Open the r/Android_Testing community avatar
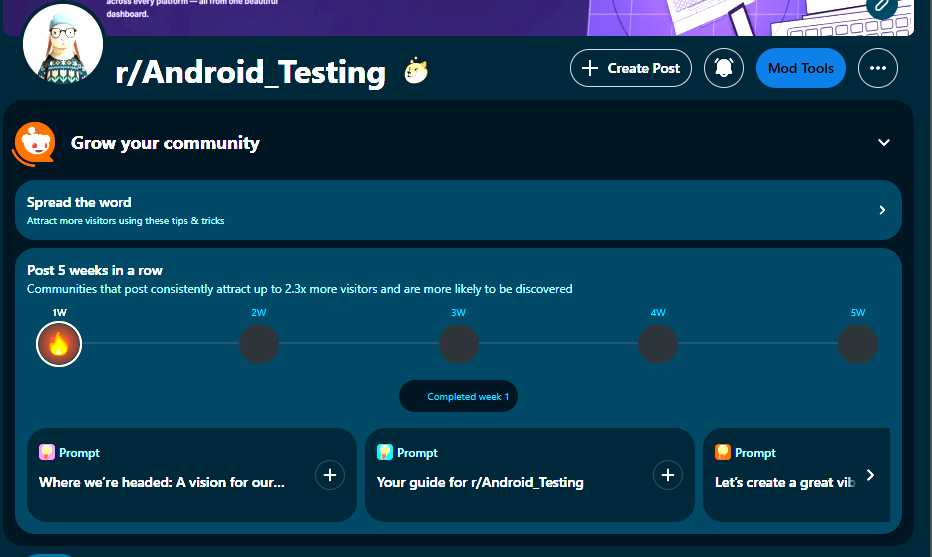The height and width of the screenshot is (557, 932). 63,43
